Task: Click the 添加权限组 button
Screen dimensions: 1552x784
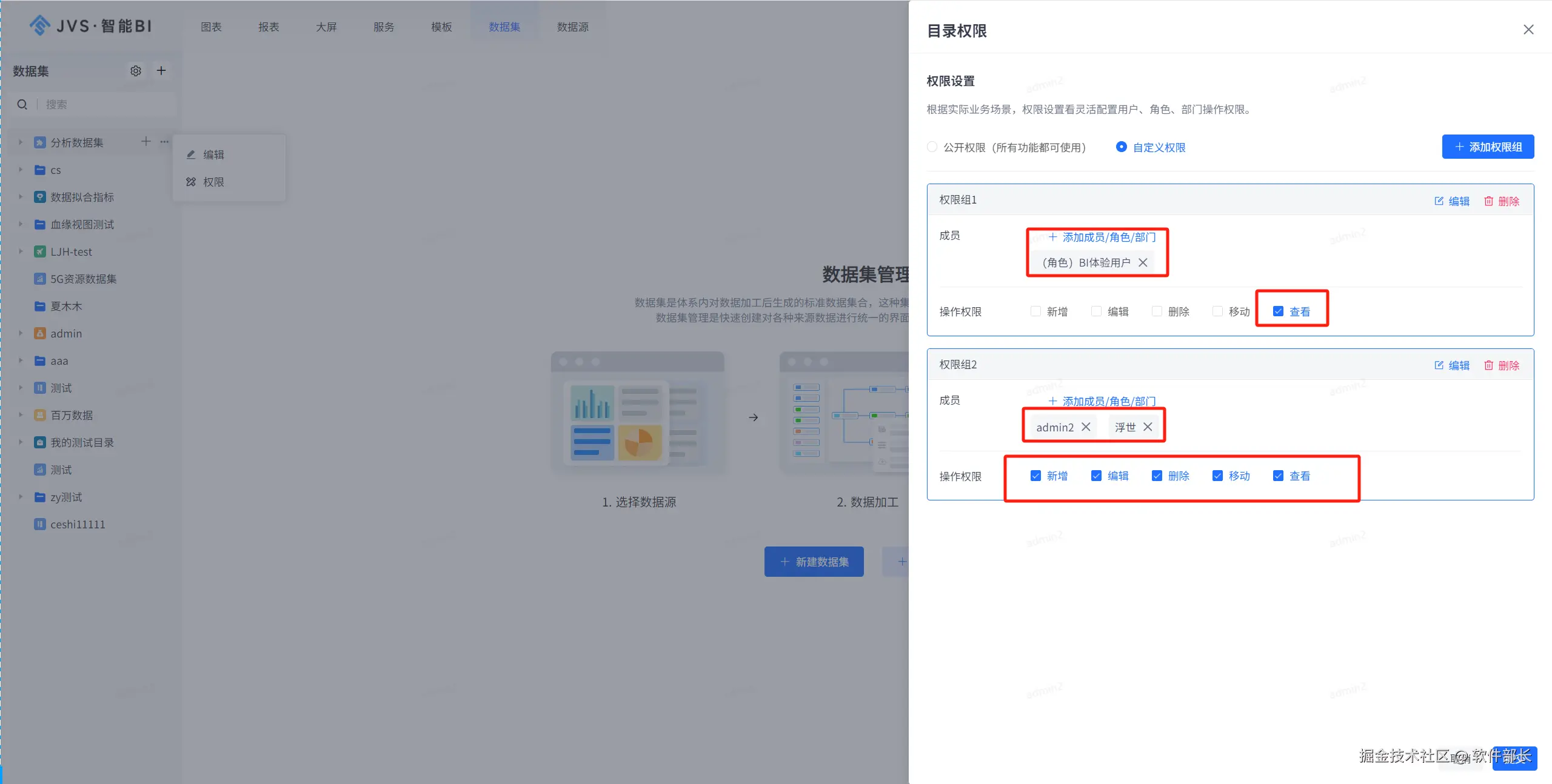Action: point(1488,147)
